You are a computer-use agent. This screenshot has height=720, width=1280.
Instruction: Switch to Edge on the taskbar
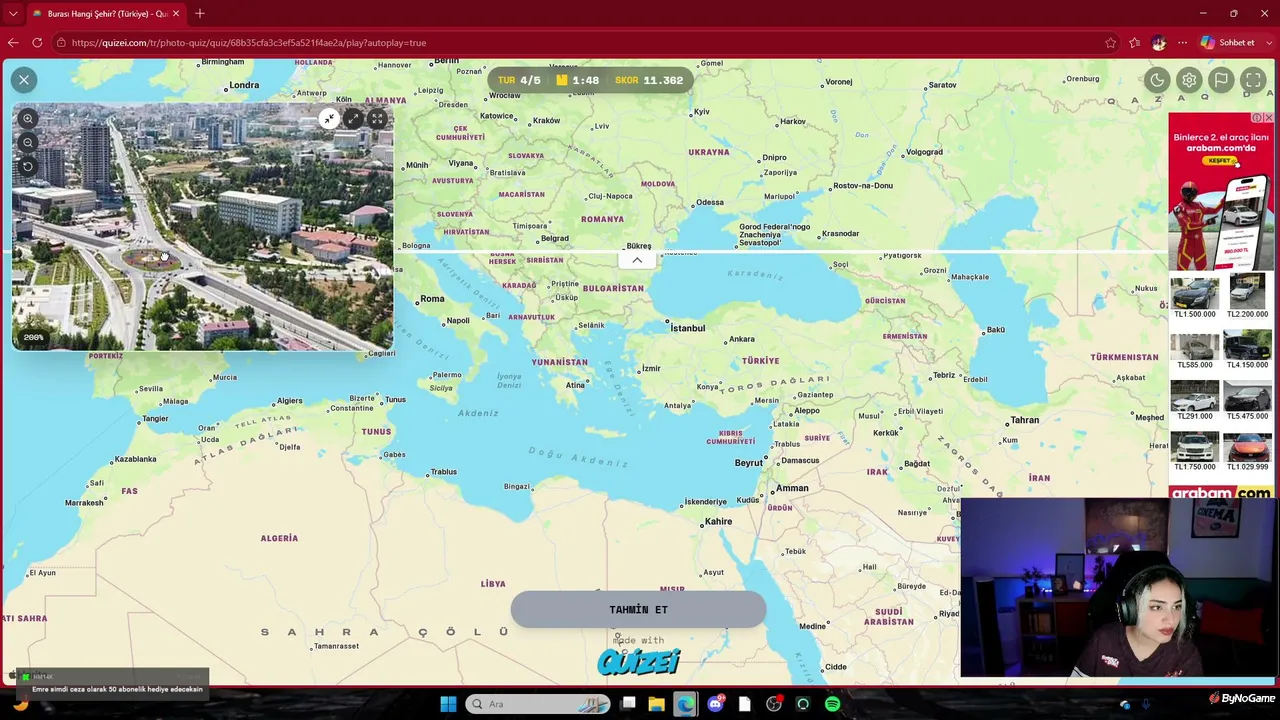click(685, 704)
